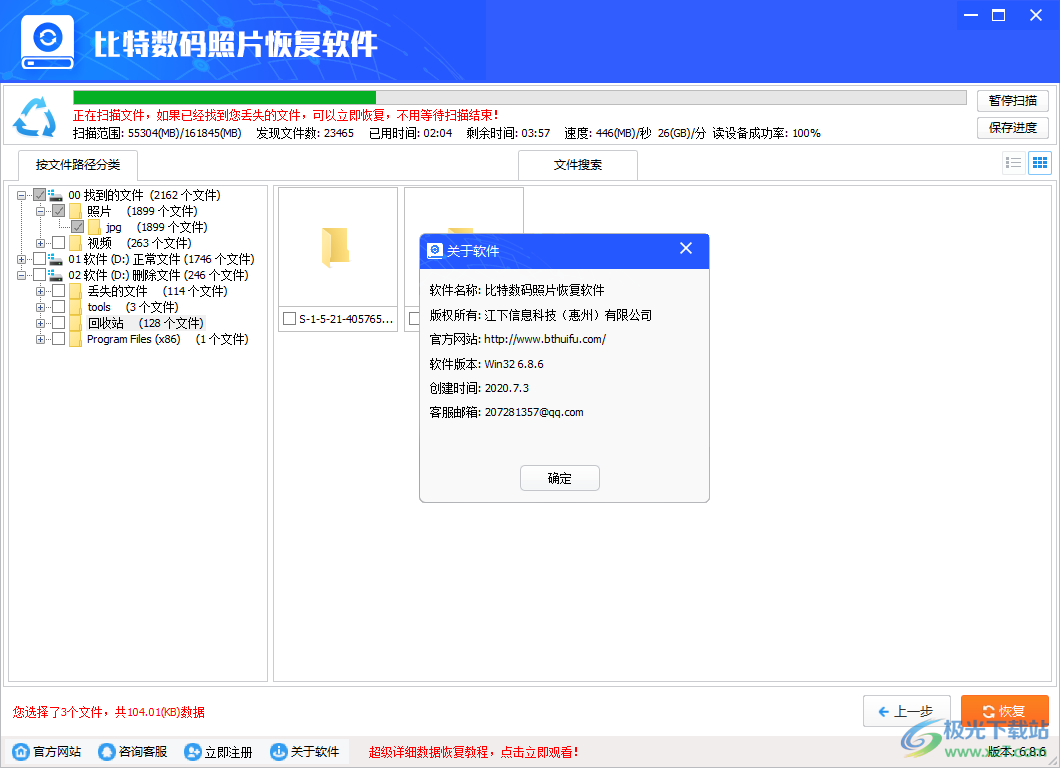Viewport: 1060px width, 768px height.
Task: Expand the 丢失的文件 tree node
Action: 39,291
